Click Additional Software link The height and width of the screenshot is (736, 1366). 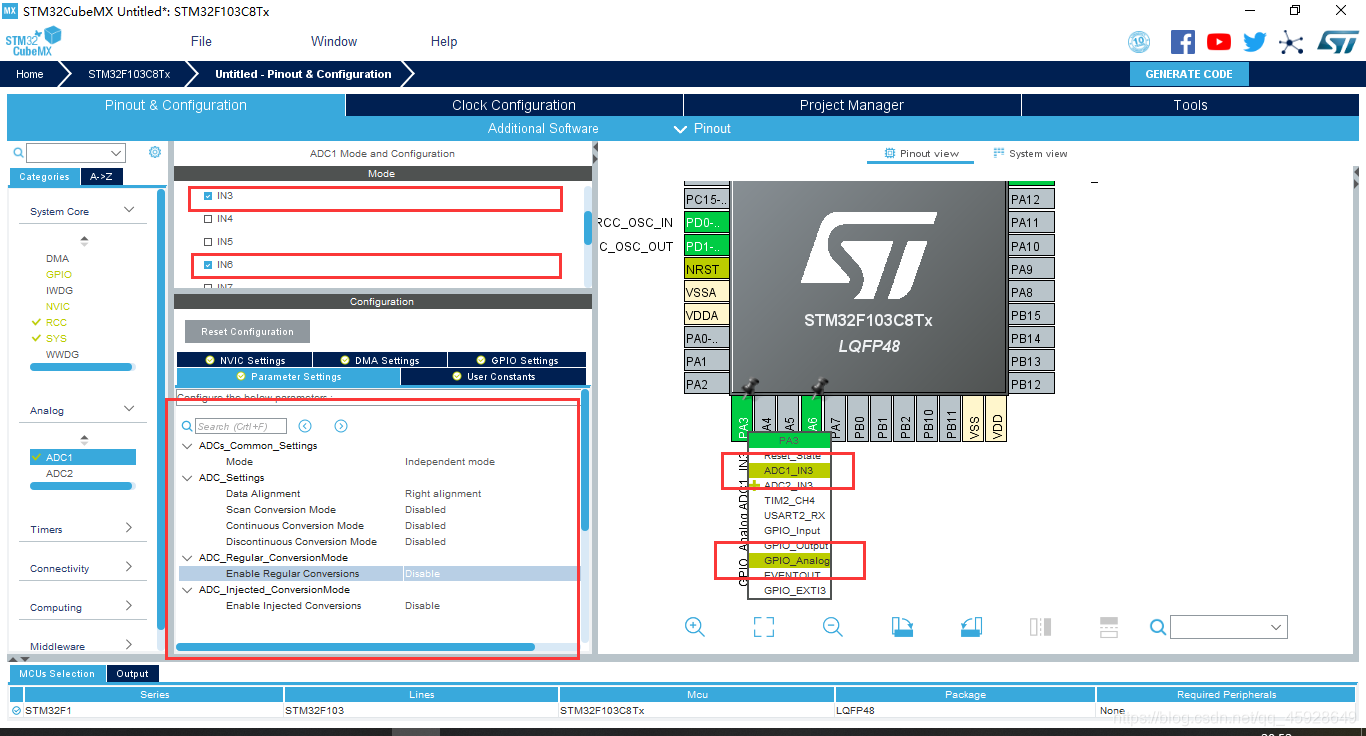click(543, 128)
